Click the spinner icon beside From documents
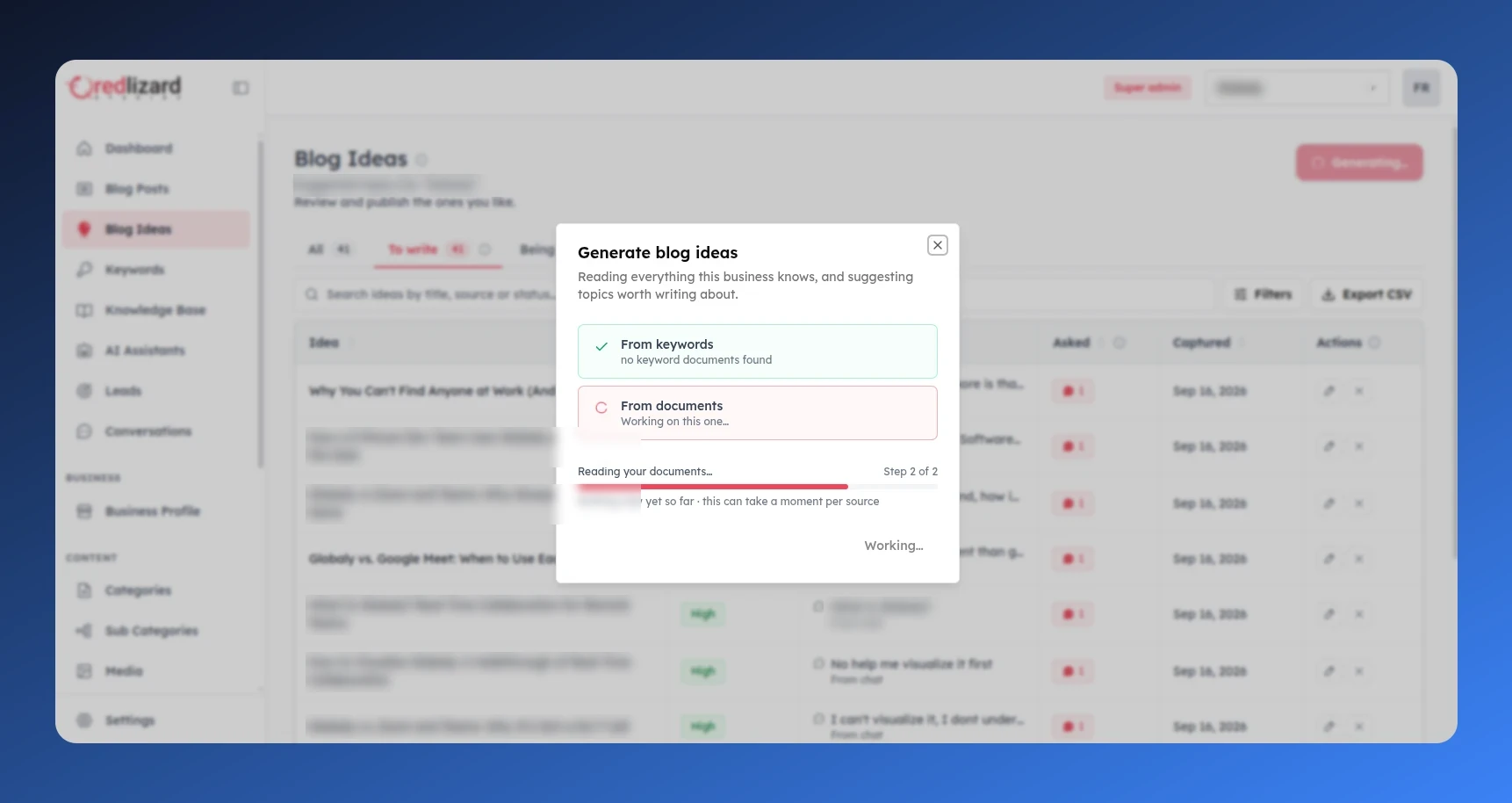 601,408
